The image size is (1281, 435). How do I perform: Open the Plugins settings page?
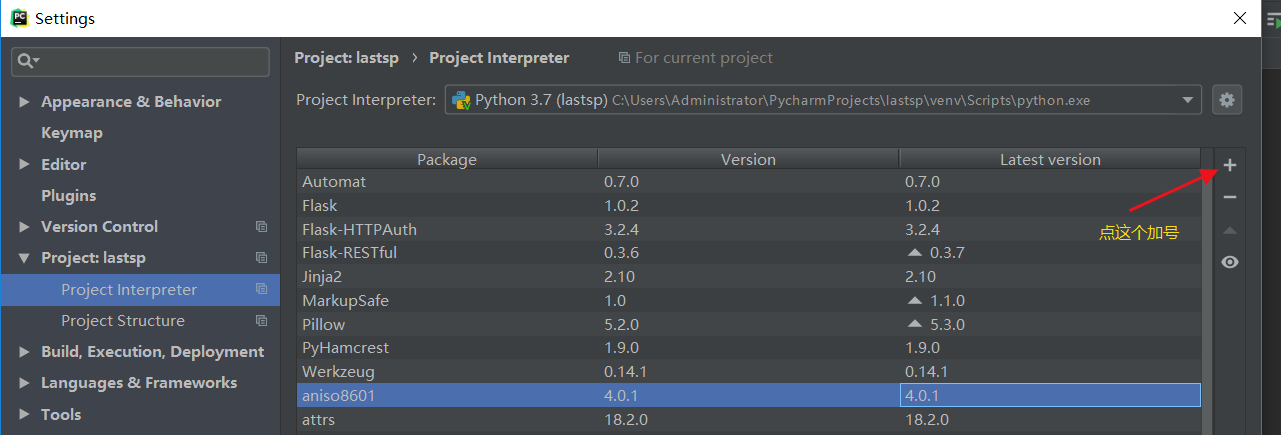pos(69,196)
